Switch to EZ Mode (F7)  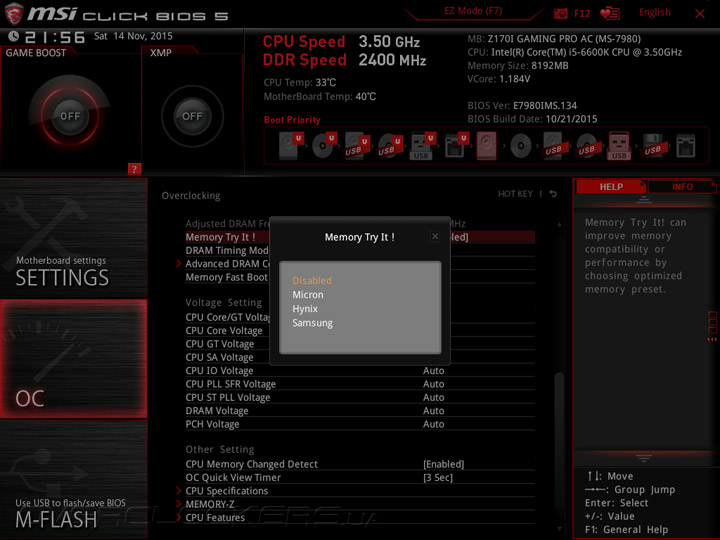coord(473,11)
